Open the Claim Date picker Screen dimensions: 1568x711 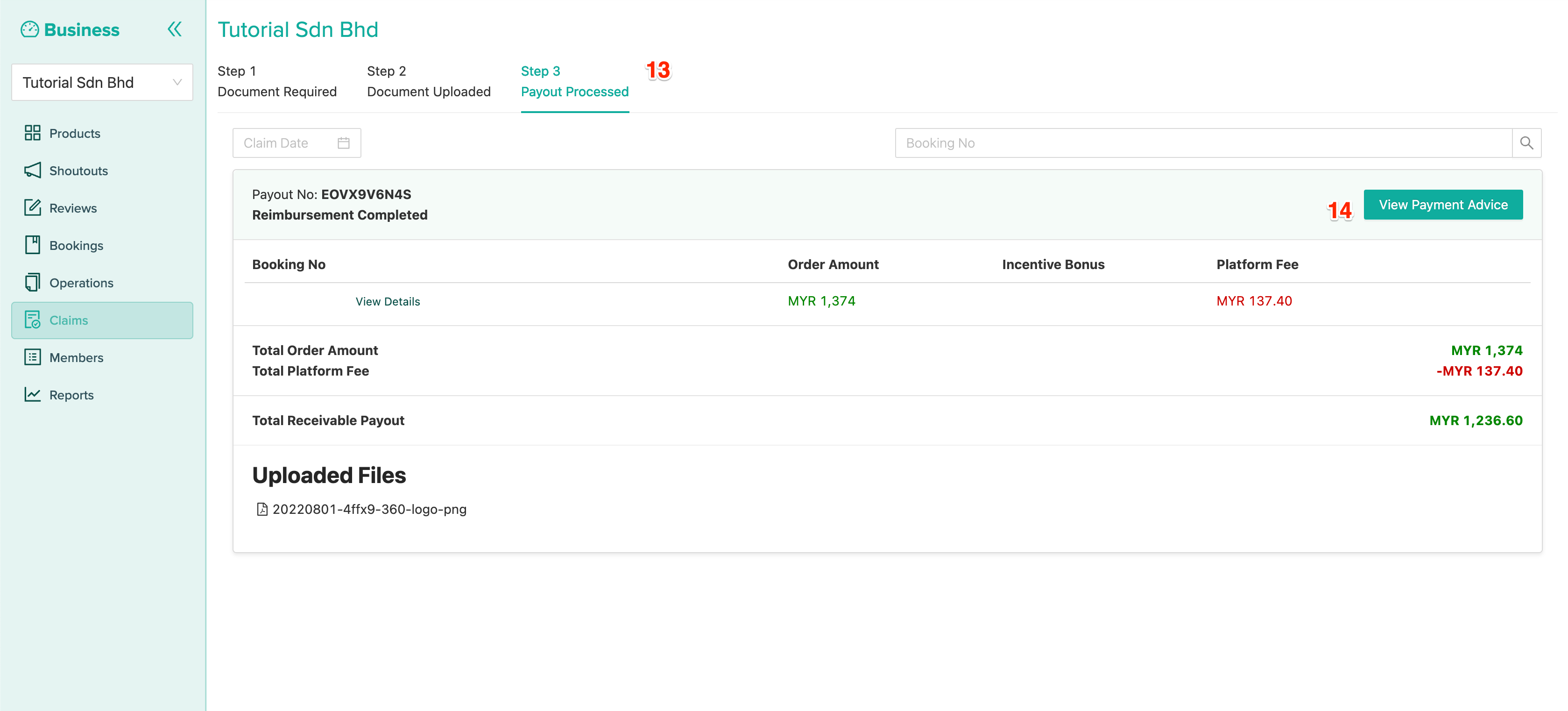(297, 142)
